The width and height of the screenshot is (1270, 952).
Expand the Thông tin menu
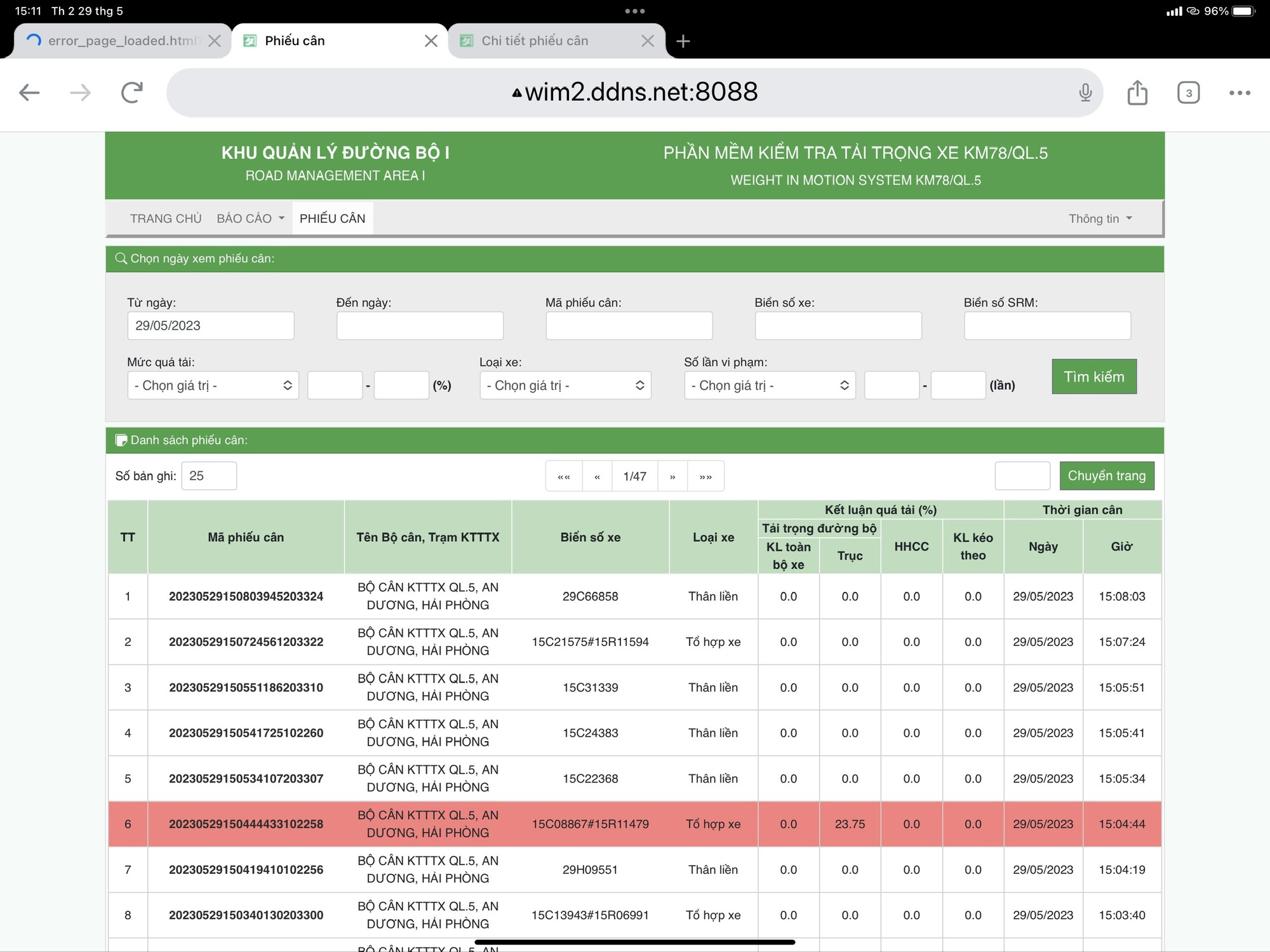click(x=1100, y=218)
